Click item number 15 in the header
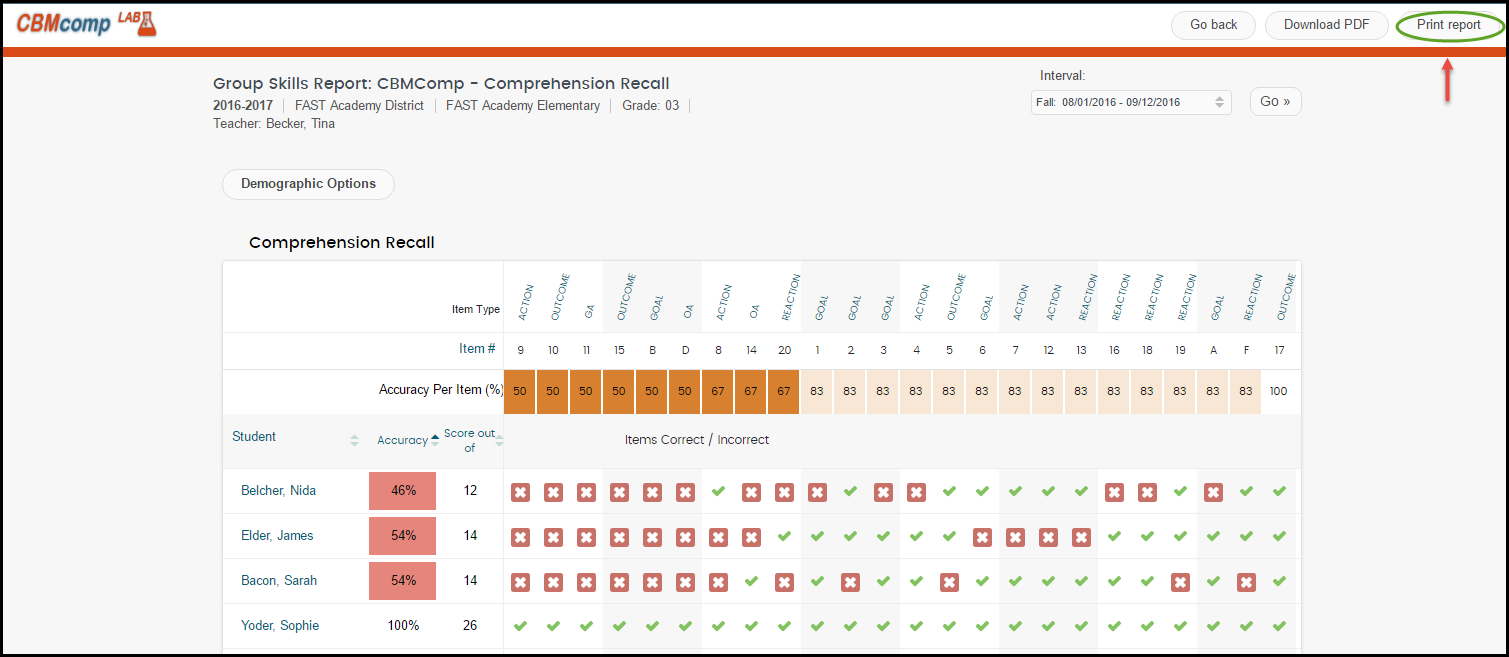This screenshot has width=1509, height=657. pos(619,350)
